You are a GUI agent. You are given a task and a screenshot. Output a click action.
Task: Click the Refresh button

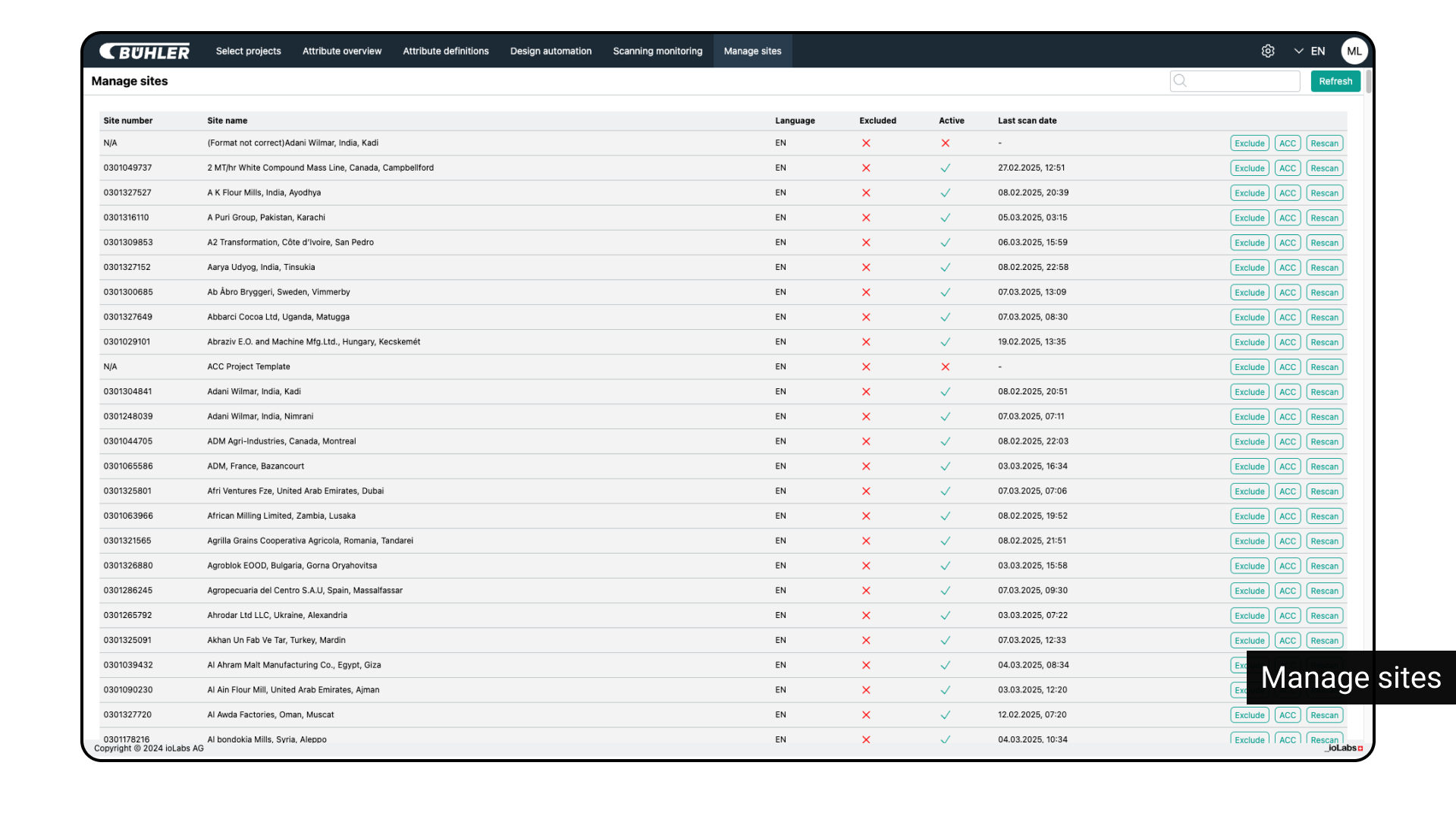pyautogui.click(x=1335, y=81)
